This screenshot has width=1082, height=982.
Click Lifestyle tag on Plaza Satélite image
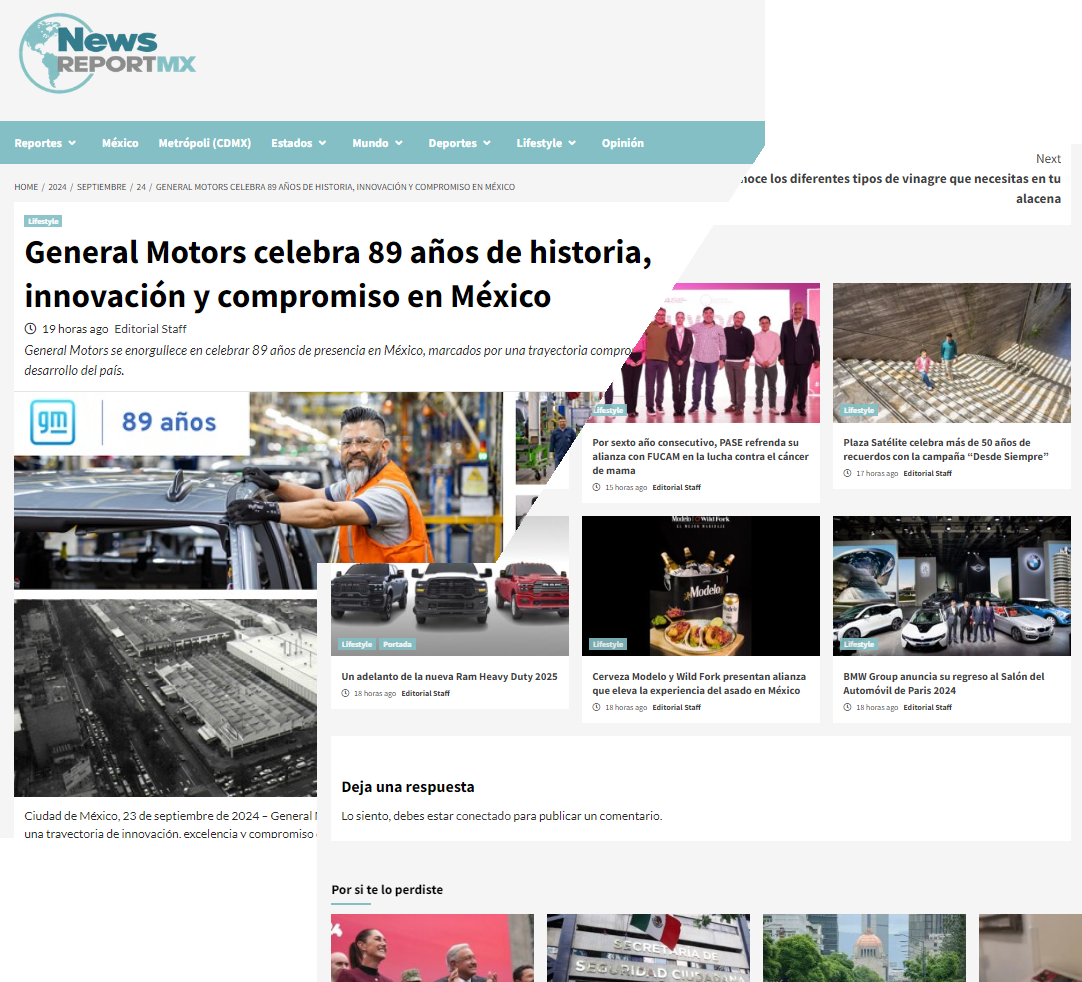(858, 411)
